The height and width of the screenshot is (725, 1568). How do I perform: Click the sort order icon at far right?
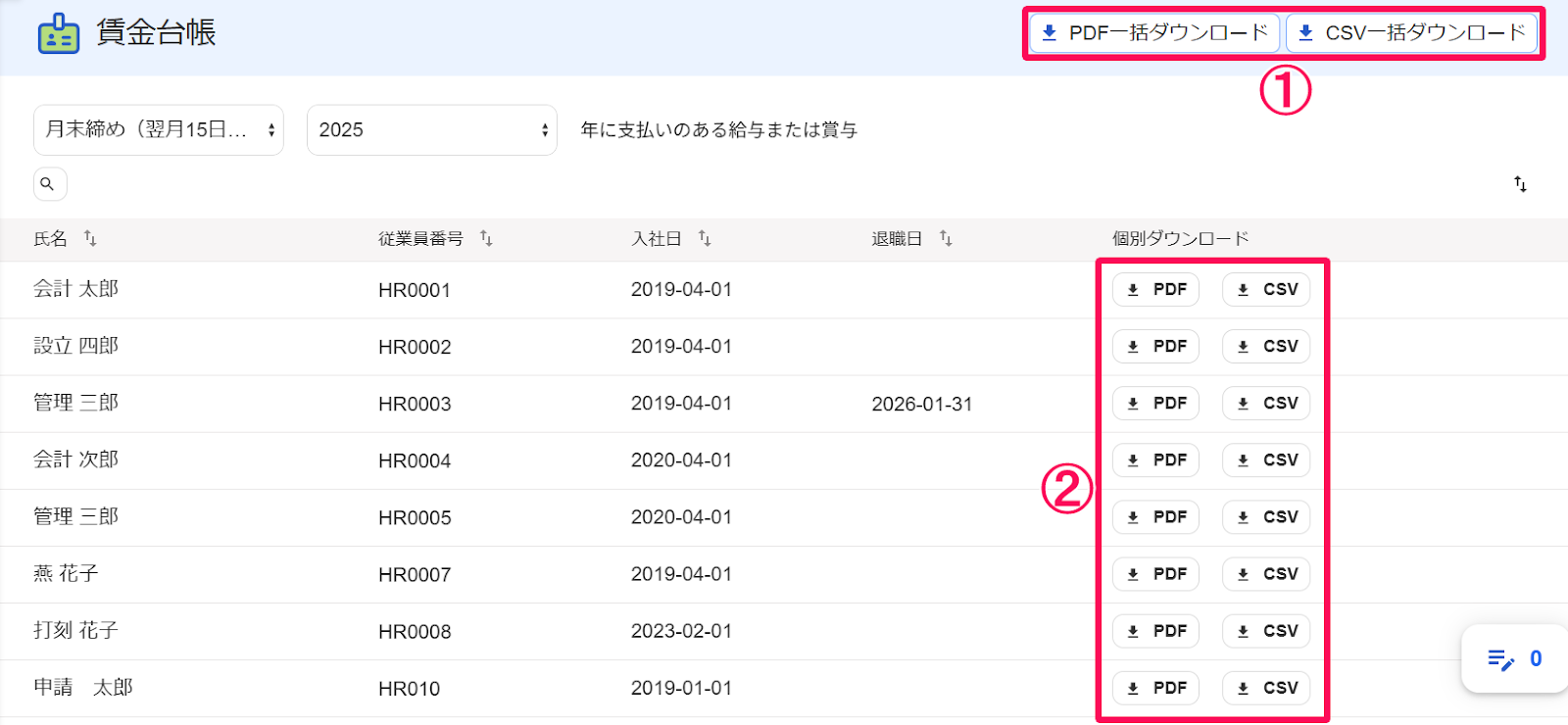tap(1520, 184)
